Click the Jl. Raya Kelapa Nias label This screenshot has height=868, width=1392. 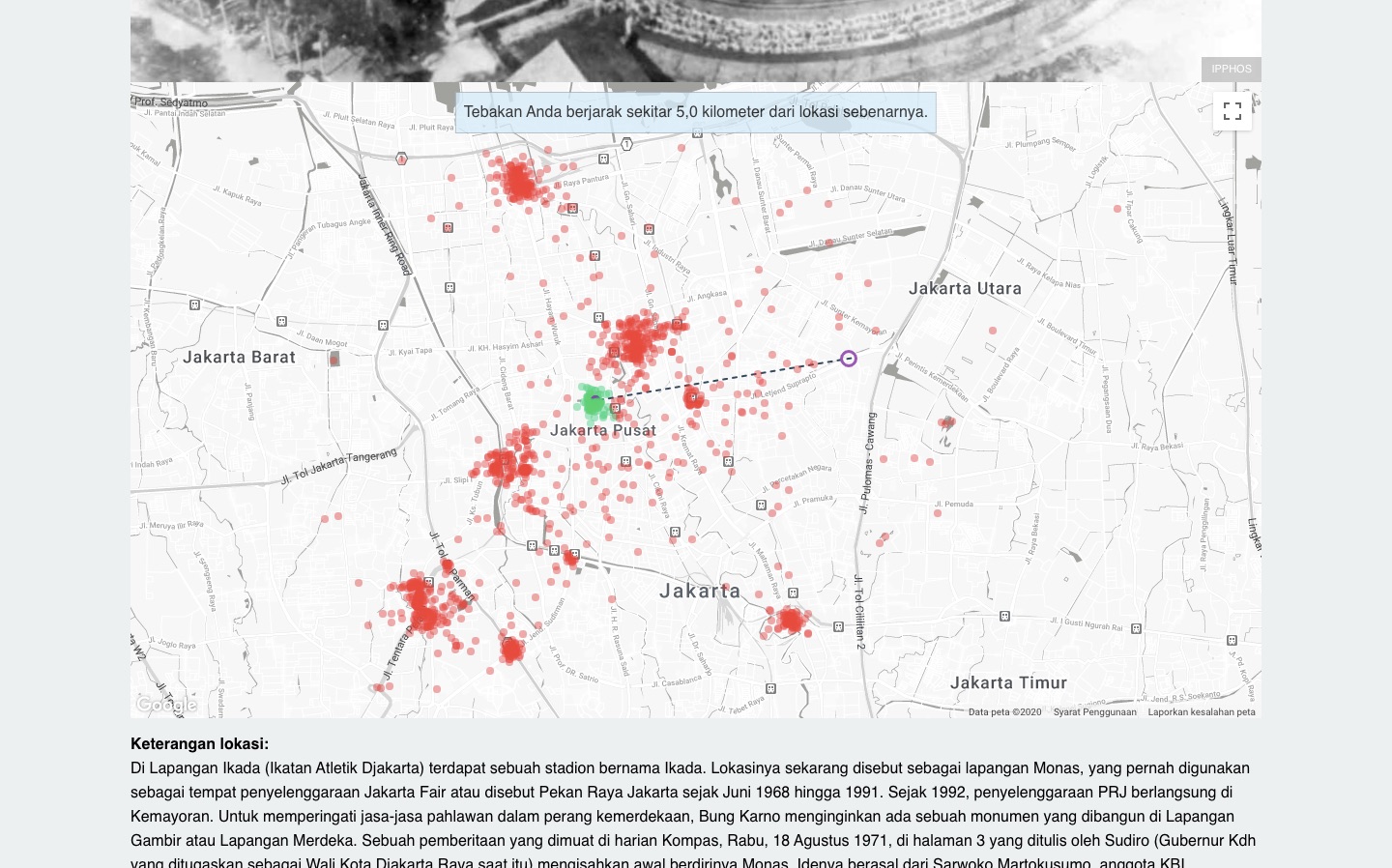pyautogui.click(x=1048, y=274)
